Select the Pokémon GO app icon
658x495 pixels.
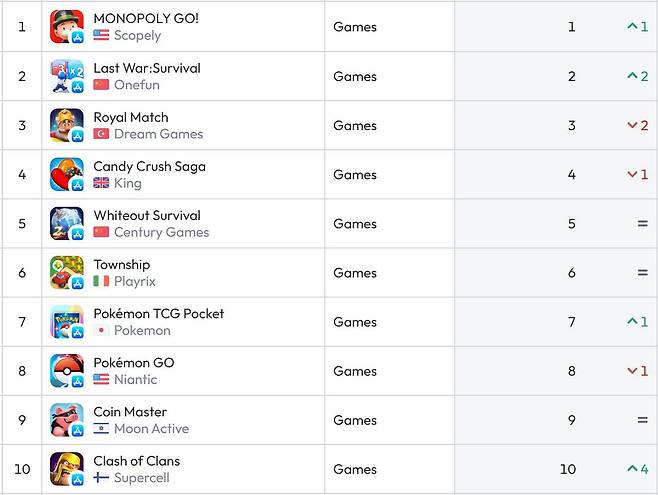tap(67, 371)
